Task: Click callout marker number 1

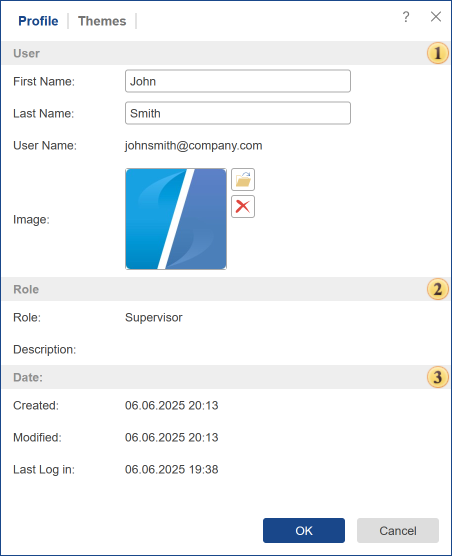Action: click(x=437, y=53)
